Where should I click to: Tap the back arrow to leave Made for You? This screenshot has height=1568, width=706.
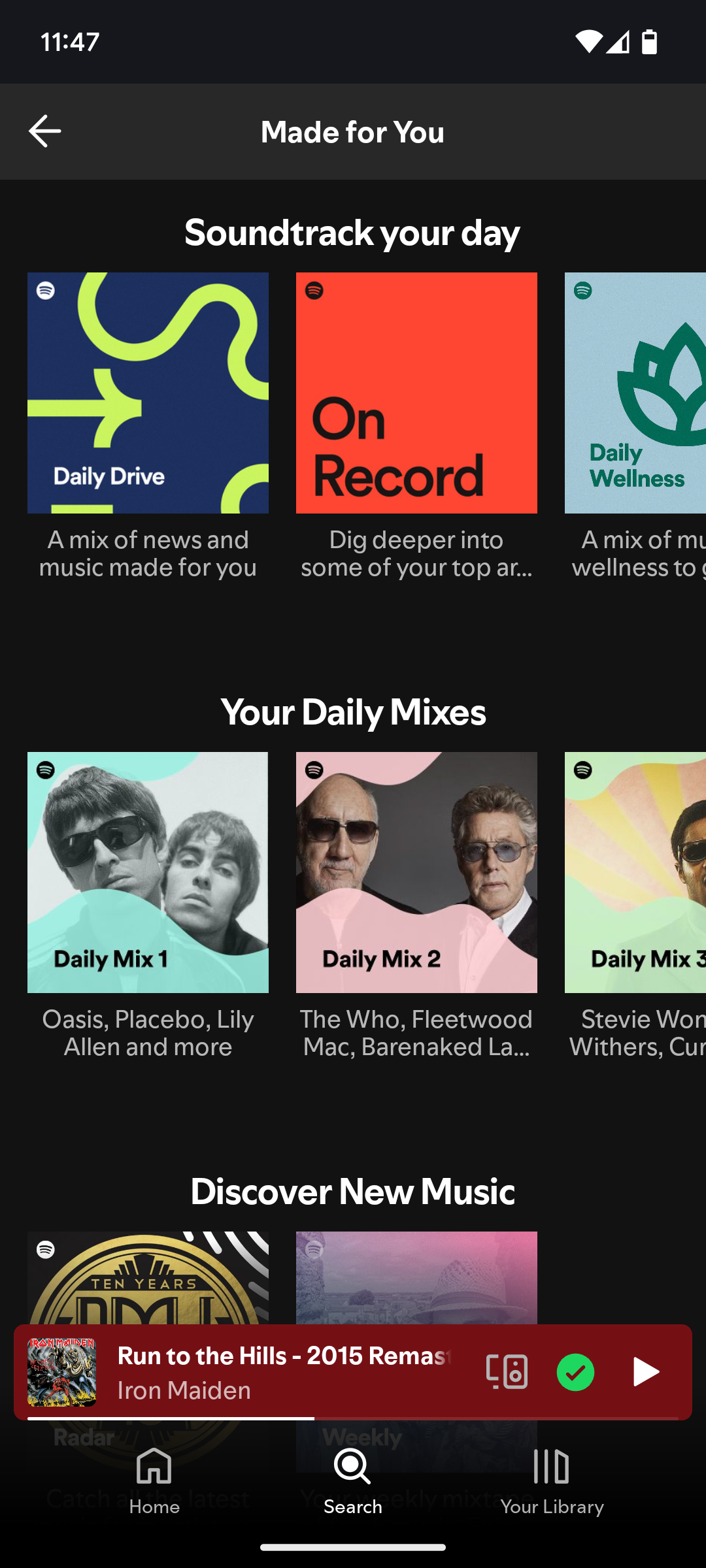(x=44, y=131)
